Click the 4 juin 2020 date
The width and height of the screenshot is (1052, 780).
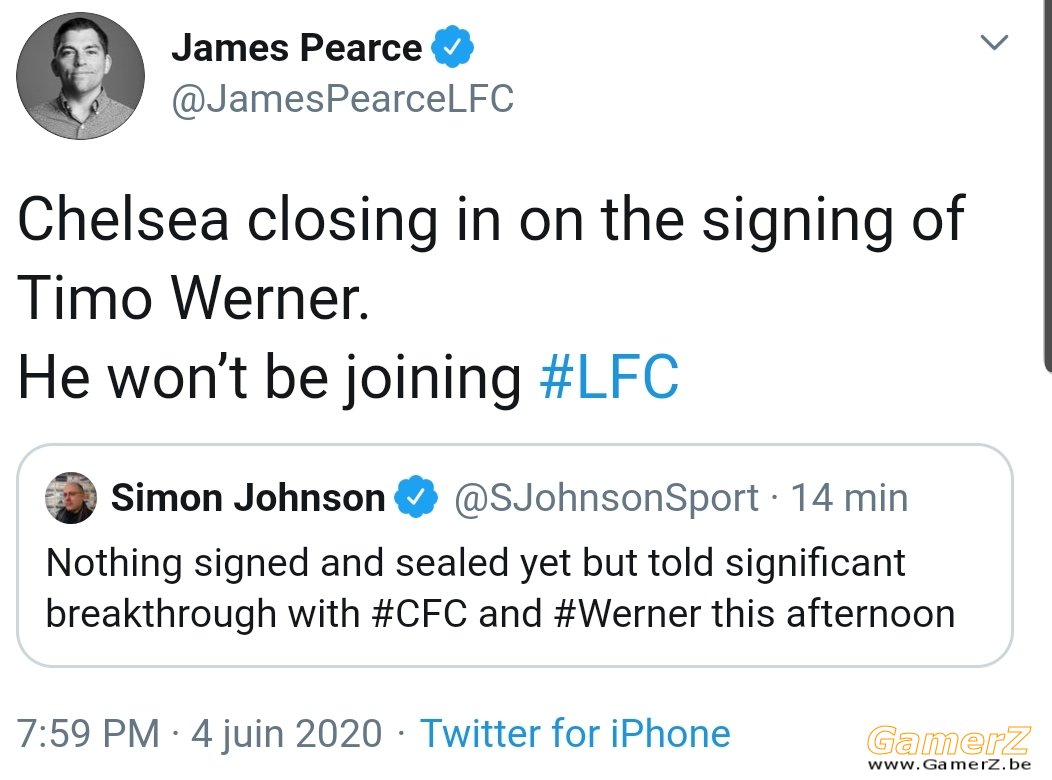point(286,733)
